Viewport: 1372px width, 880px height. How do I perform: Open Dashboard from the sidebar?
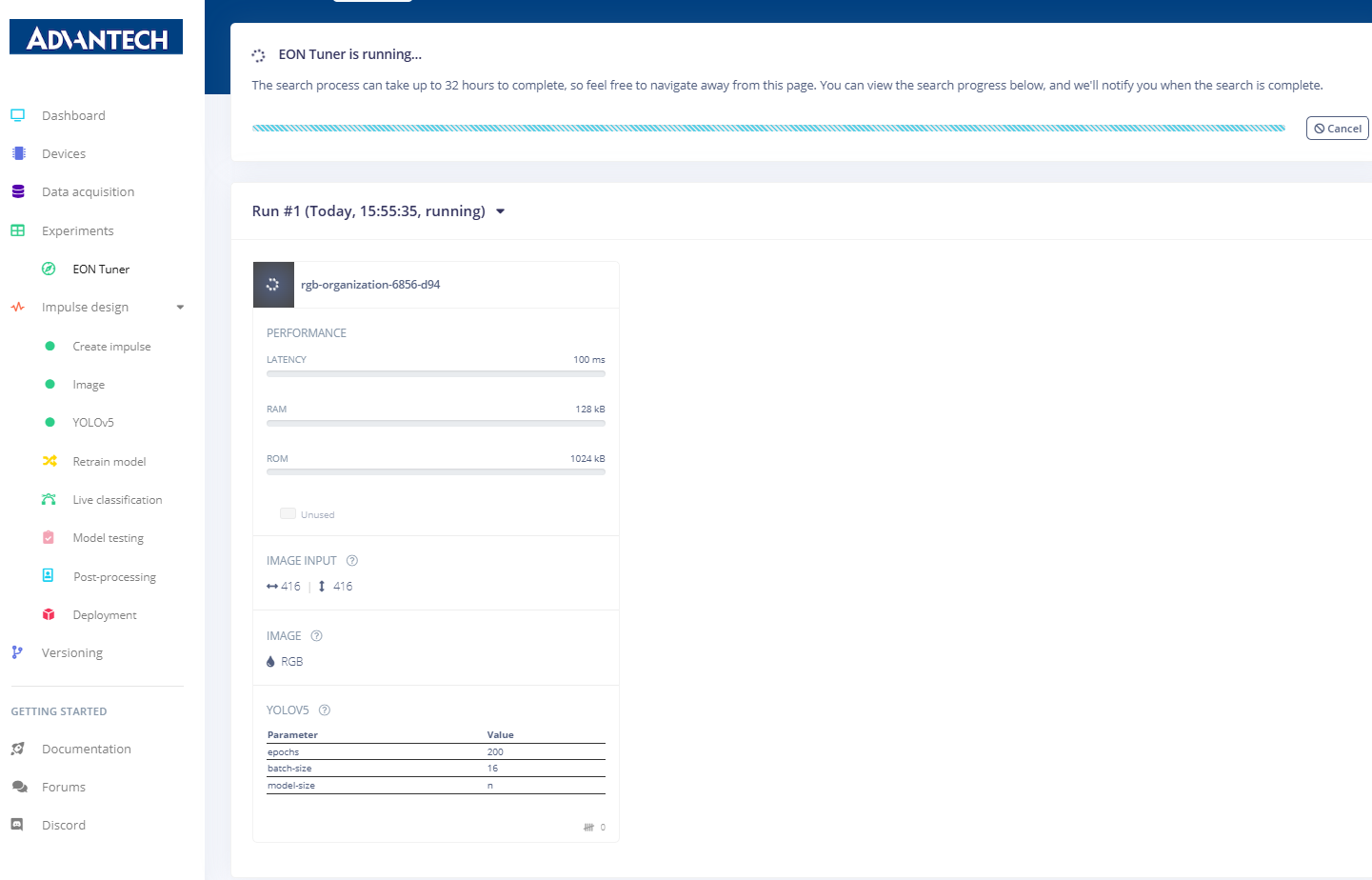tap(73, 115)
